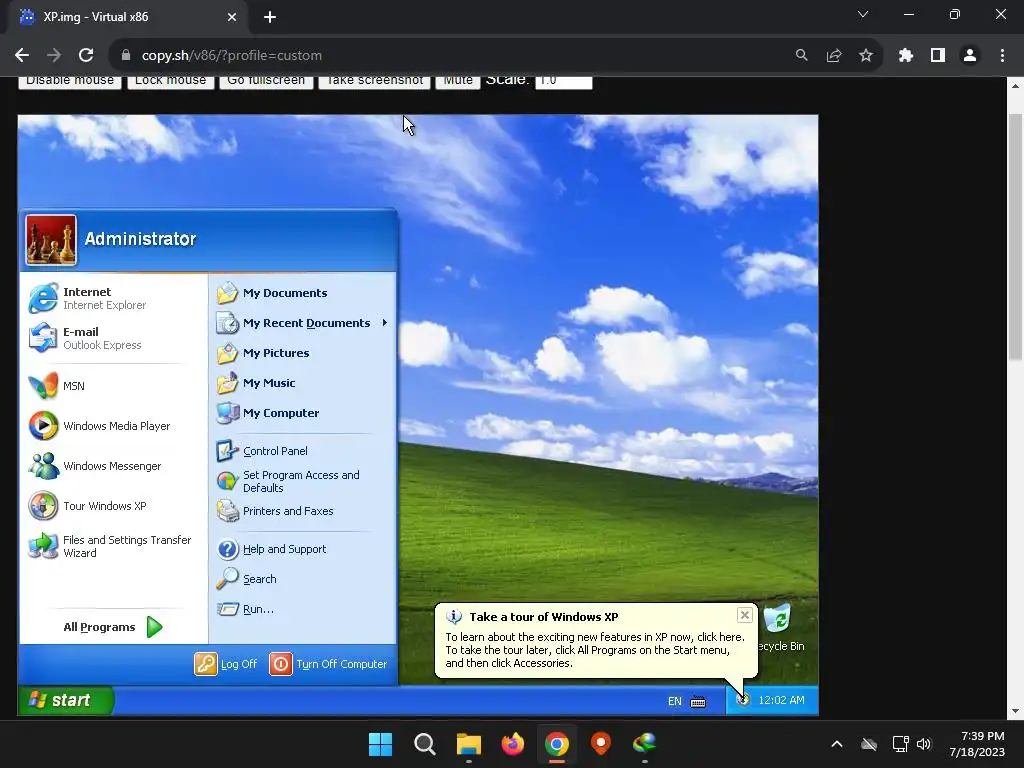Open Windows taskbar Search
This screenshot has width=1024, height=768.
424,744
